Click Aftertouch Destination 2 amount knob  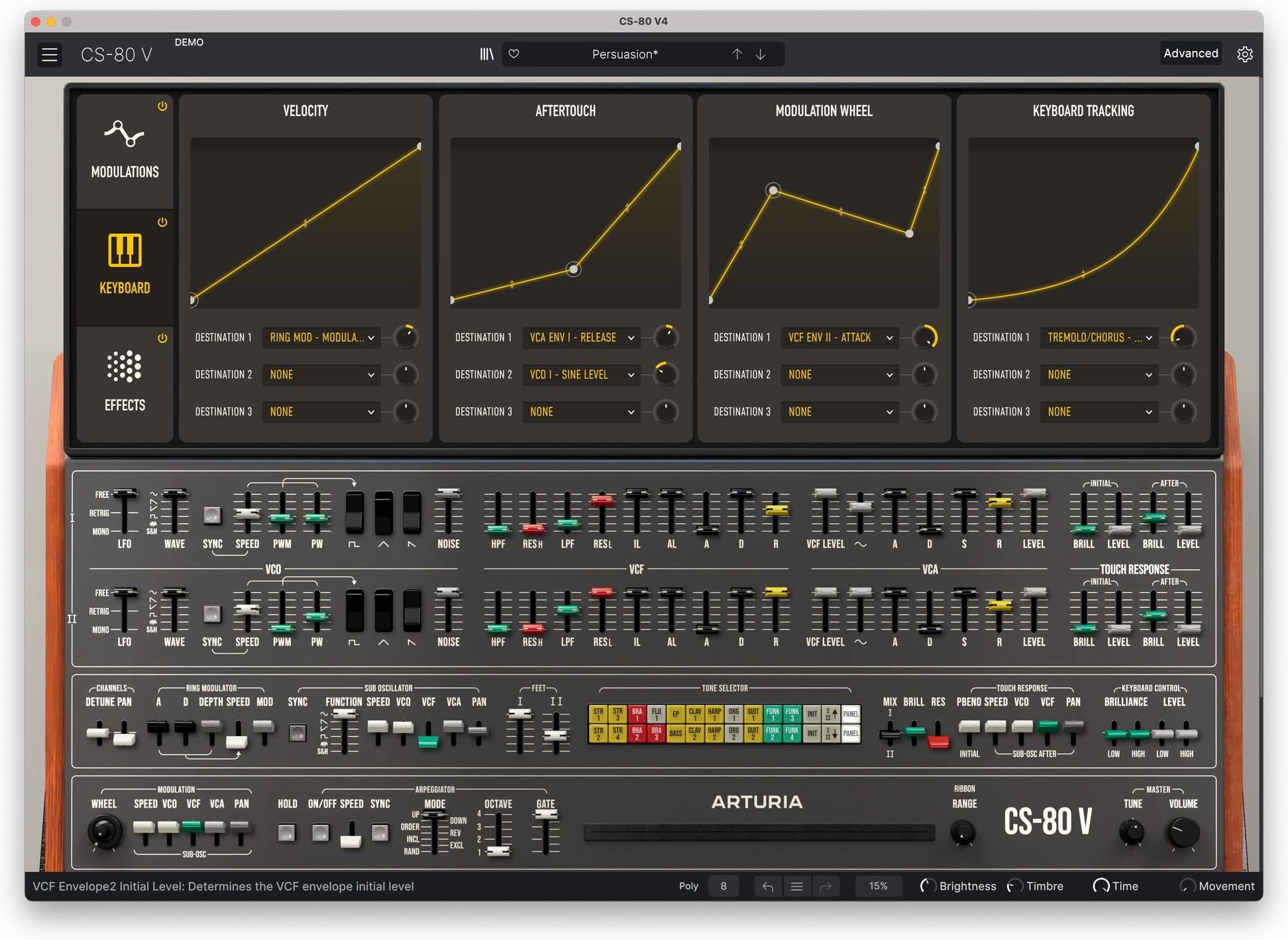665,375
